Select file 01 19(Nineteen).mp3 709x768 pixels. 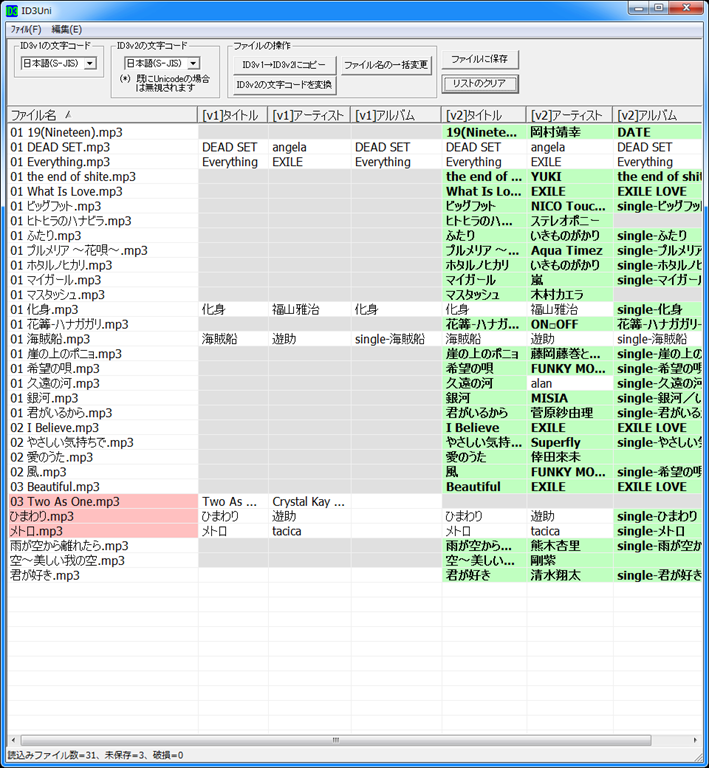click(67, 132)
